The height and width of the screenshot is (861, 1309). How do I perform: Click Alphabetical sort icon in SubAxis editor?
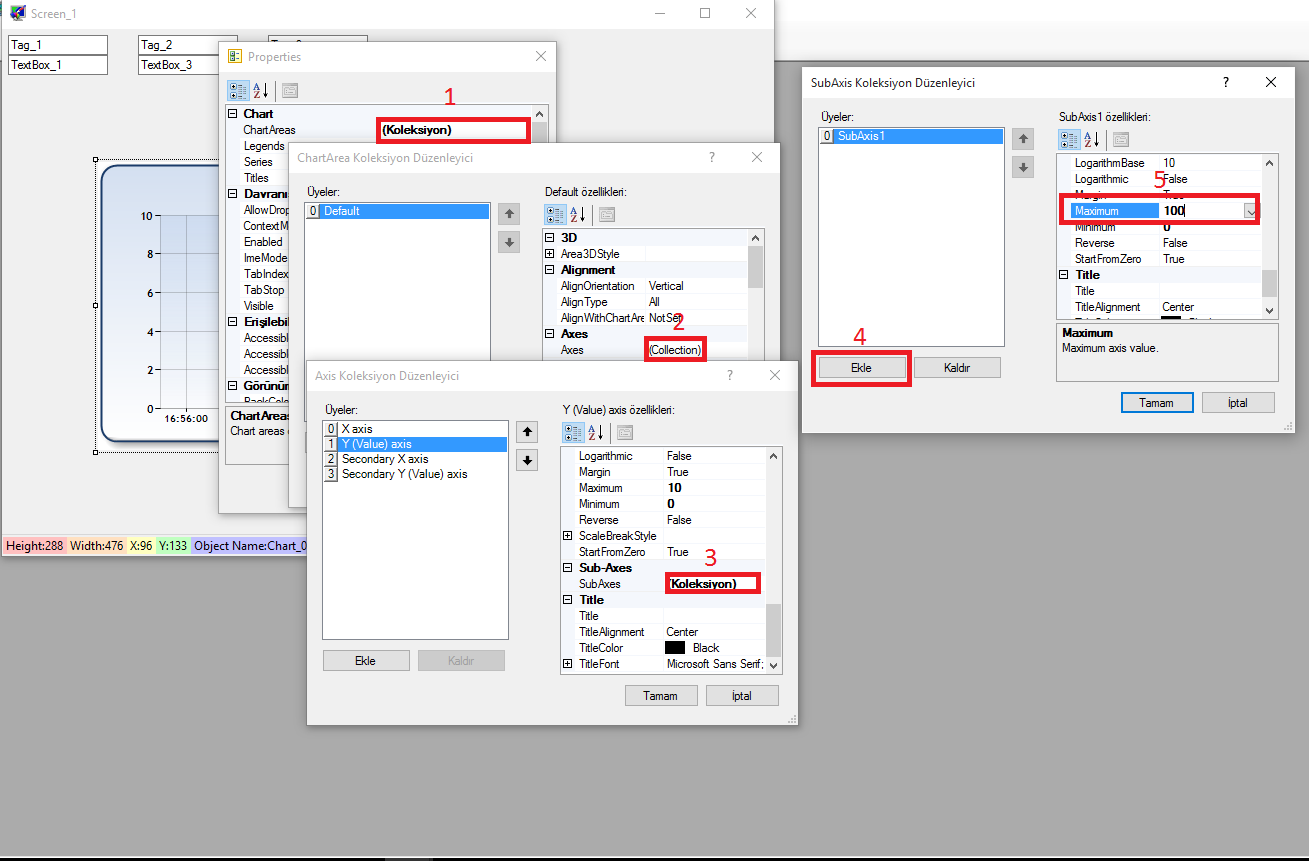coord(1092,139)
